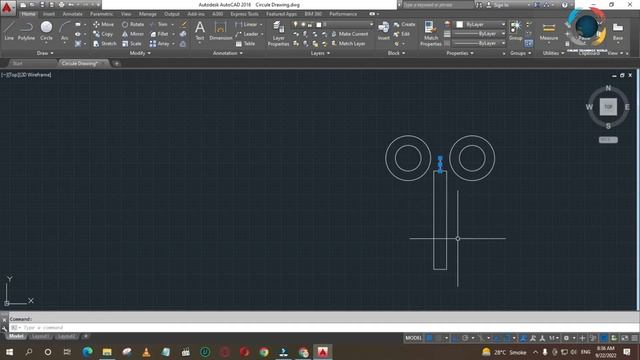Viewport: 640px width, 360px height.
Task: Click the white ByLayer color swatch
Action: [460, 24]
